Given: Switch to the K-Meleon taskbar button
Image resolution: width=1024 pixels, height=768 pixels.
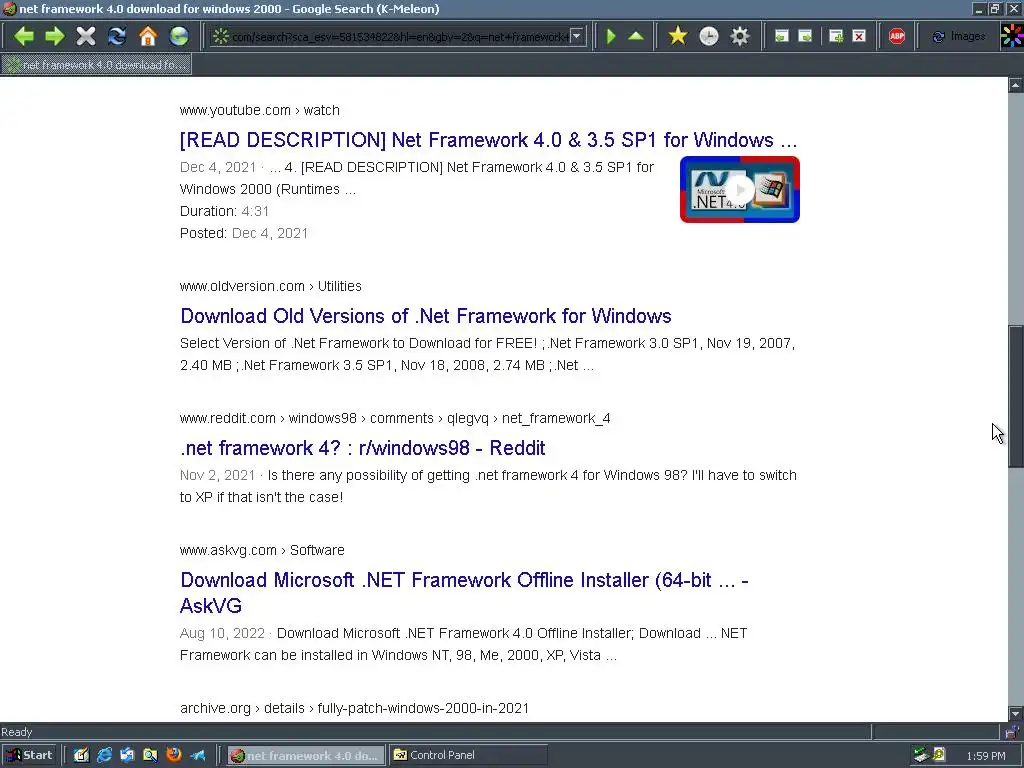Looking at the screenshot, I should [x=306, y=755].
